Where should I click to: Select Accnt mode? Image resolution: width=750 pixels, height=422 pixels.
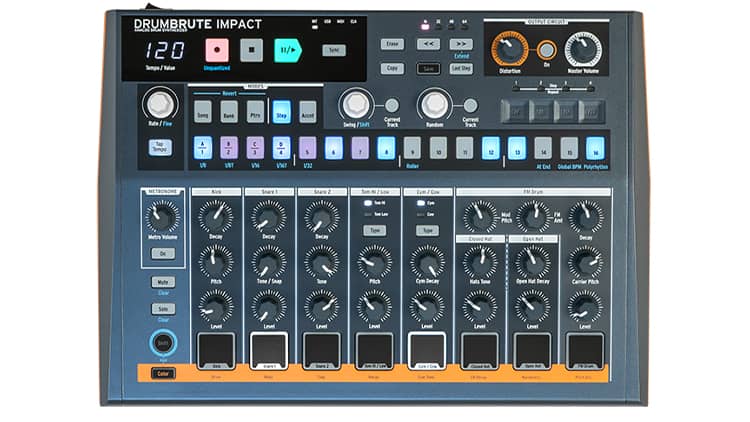click(308, 111)
